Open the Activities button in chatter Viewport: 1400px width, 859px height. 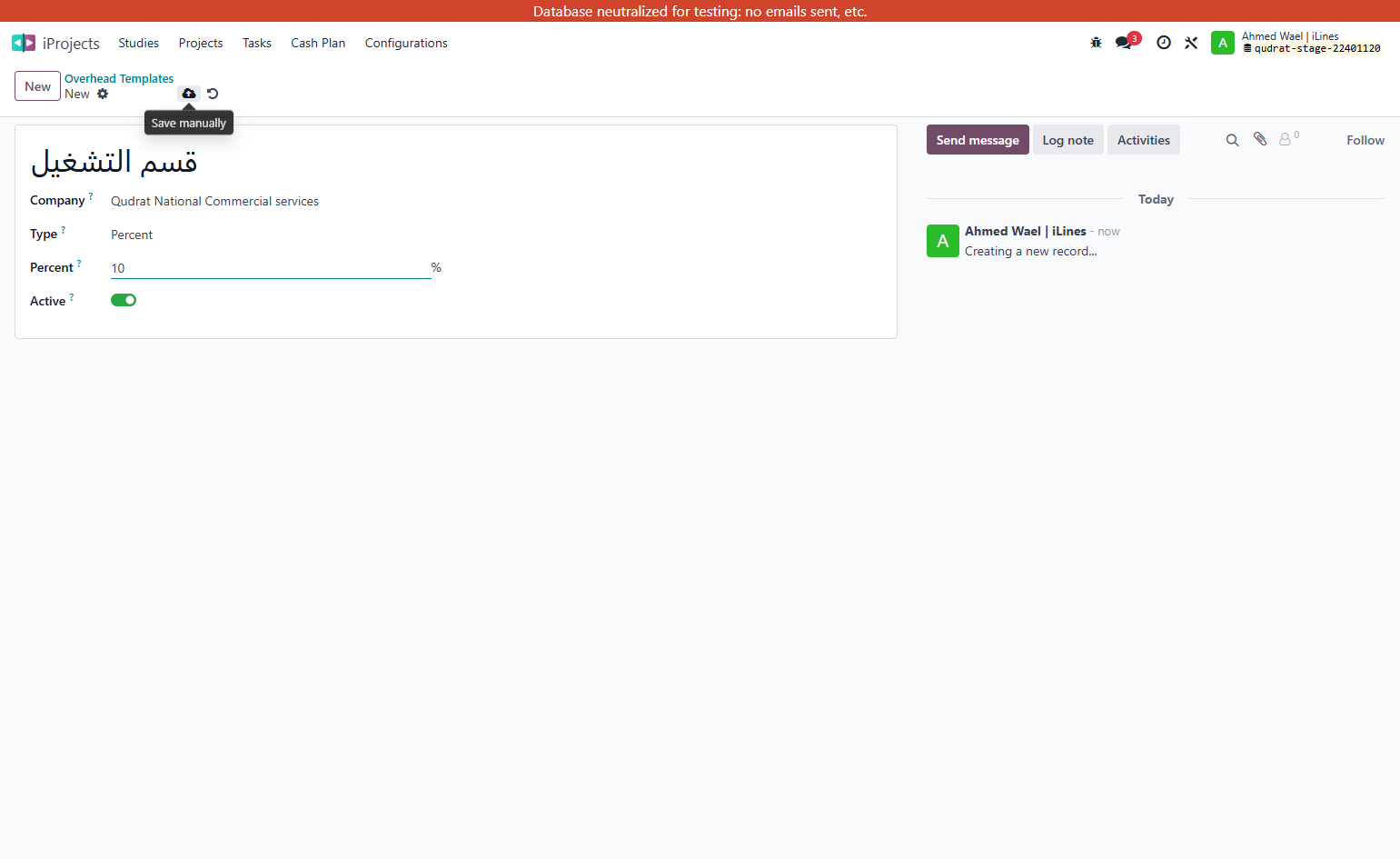(1144, 140)
